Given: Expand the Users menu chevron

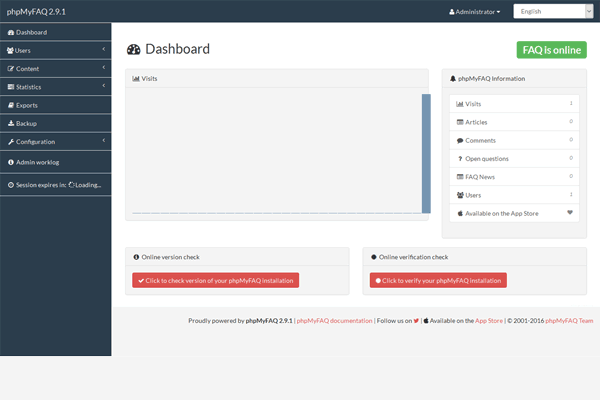Looking at the screenshot, I should point(104,49).
